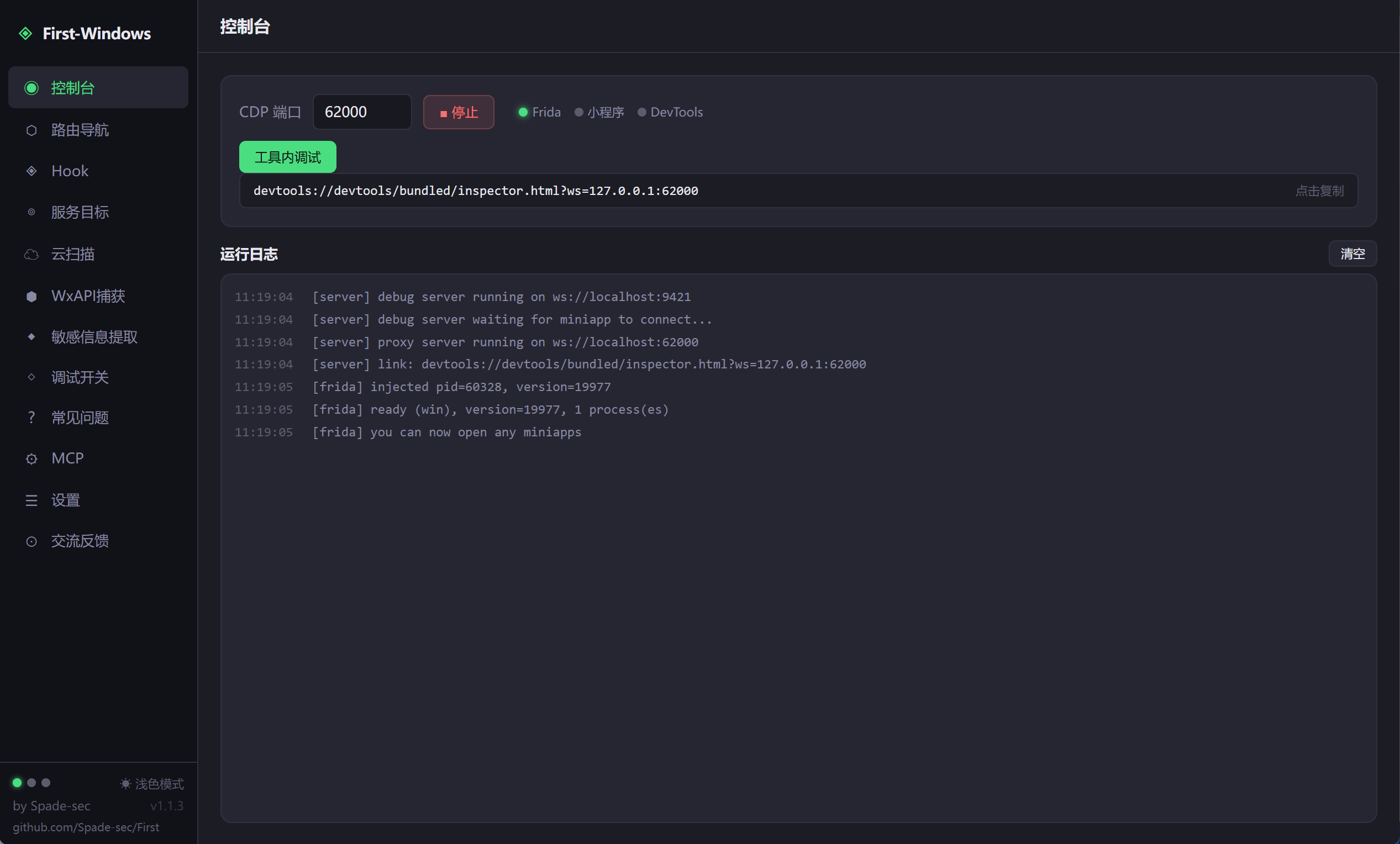Click the DevTools status label
Image resolution: width=1400 pixels, height=844 pixels.
(676, 113)
